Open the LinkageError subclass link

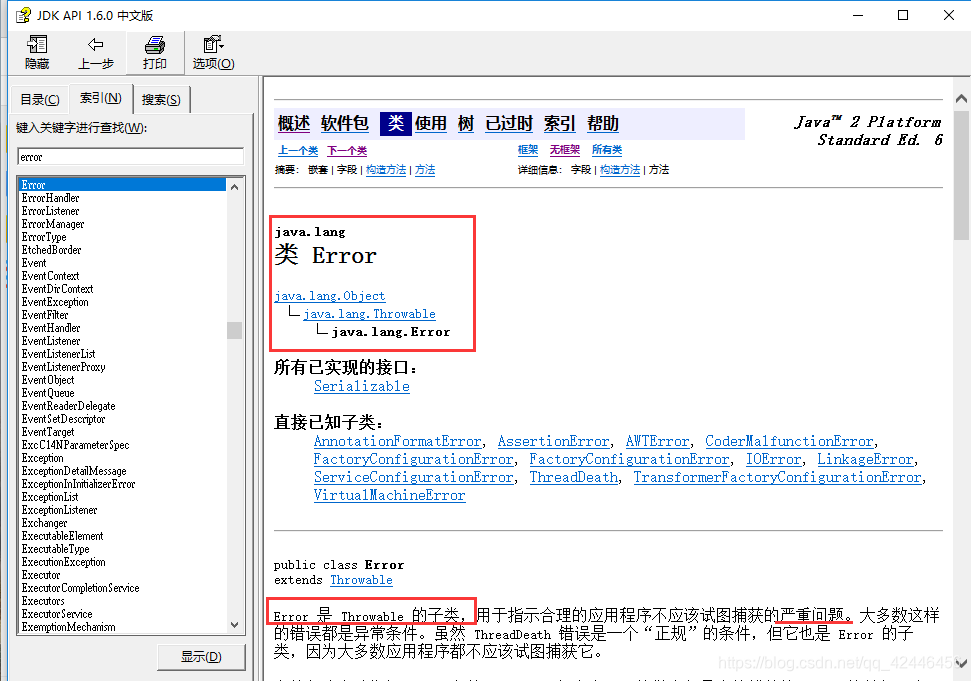click(x=865, y=459)
